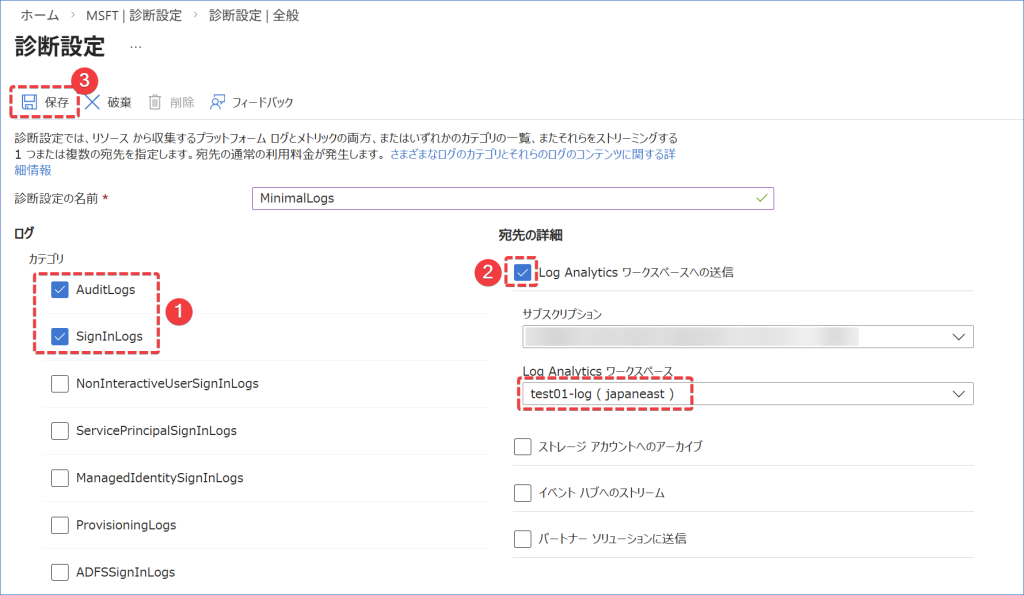Check the ManagedIdentitySignInLogs box

(x=59, y=478)
